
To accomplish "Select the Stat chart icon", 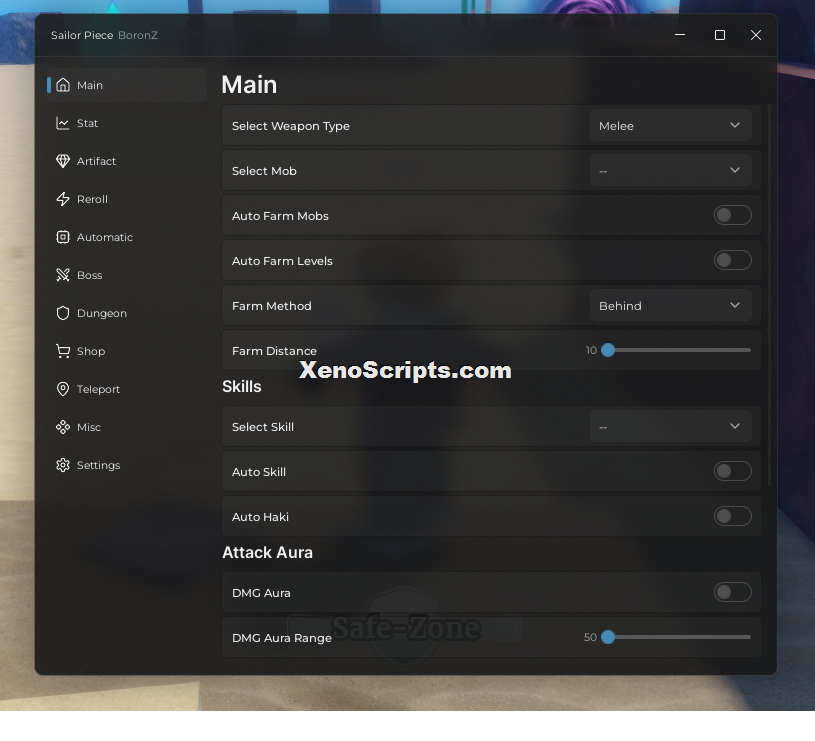I will pyautogui.click(x=63, y=123).
